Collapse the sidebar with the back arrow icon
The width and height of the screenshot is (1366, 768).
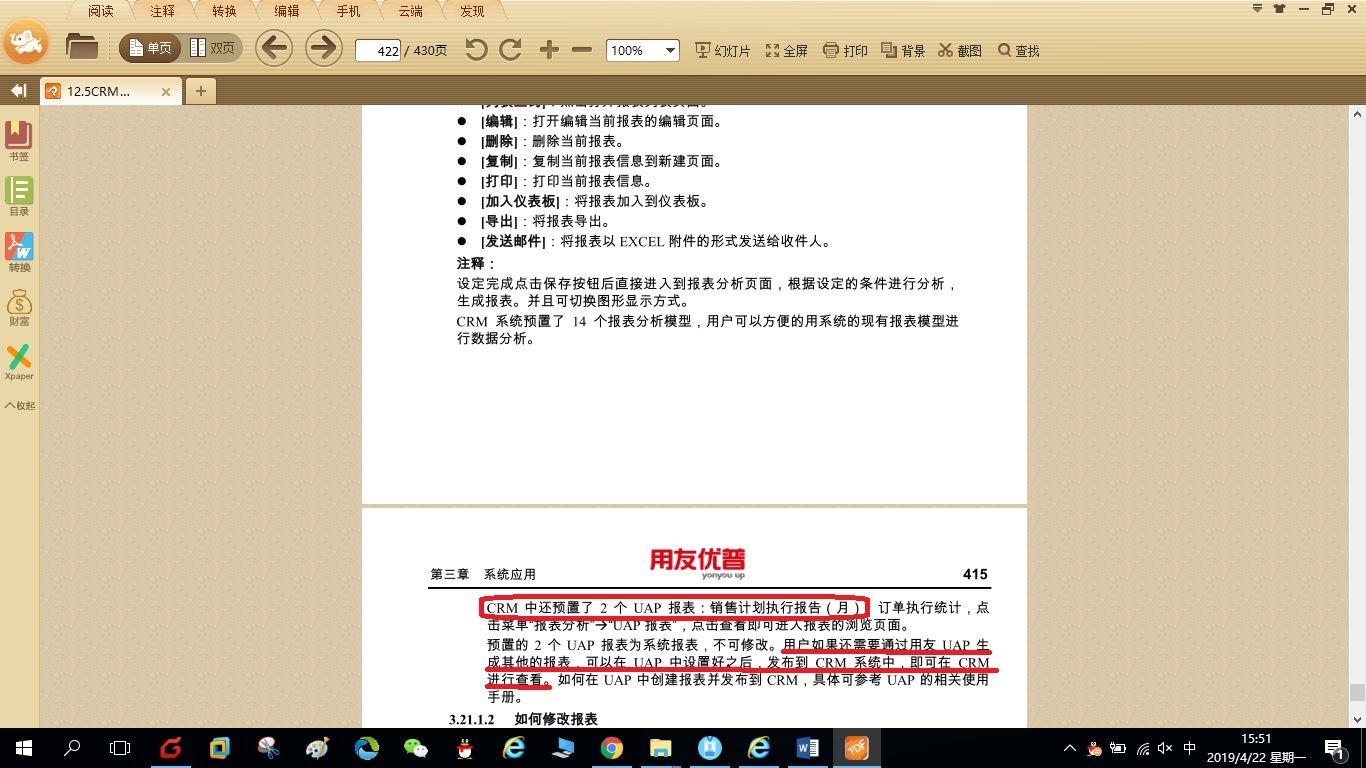coord(18,91)
